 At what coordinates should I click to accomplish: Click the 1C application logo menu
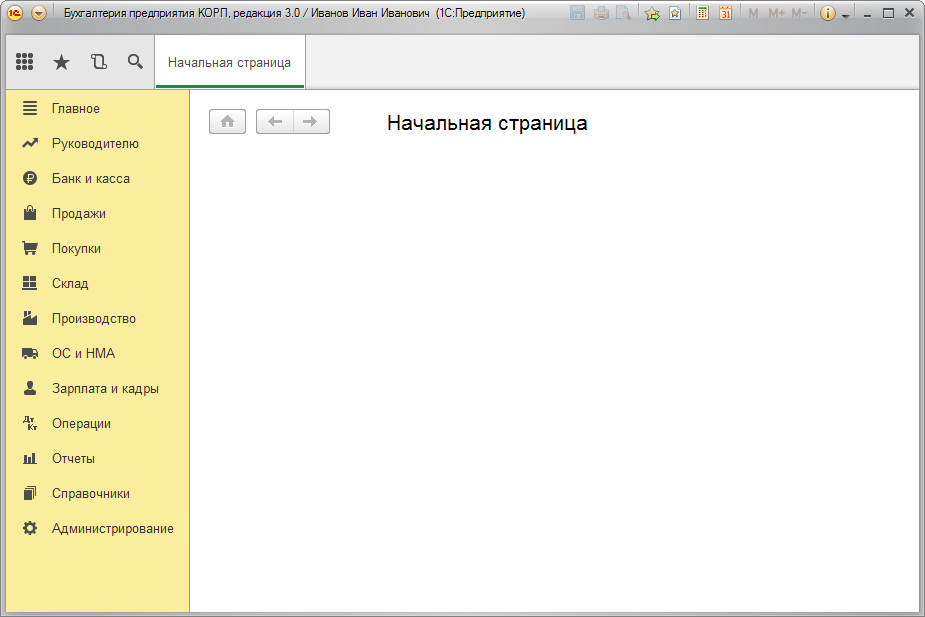[x=16, y=13]
